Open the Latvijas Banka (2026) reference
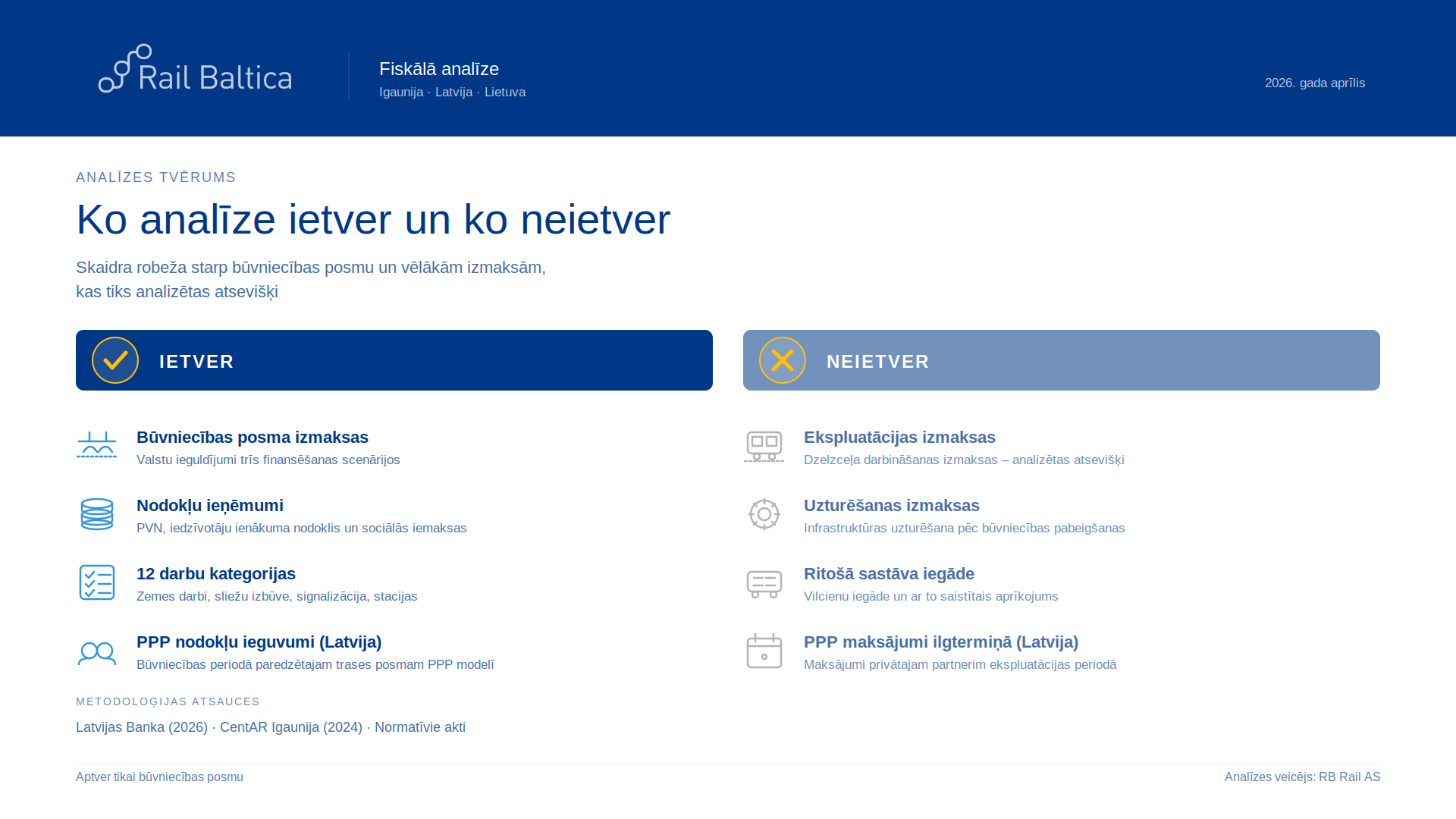The height and width of the screenshot is (819, 1456). 142,727
